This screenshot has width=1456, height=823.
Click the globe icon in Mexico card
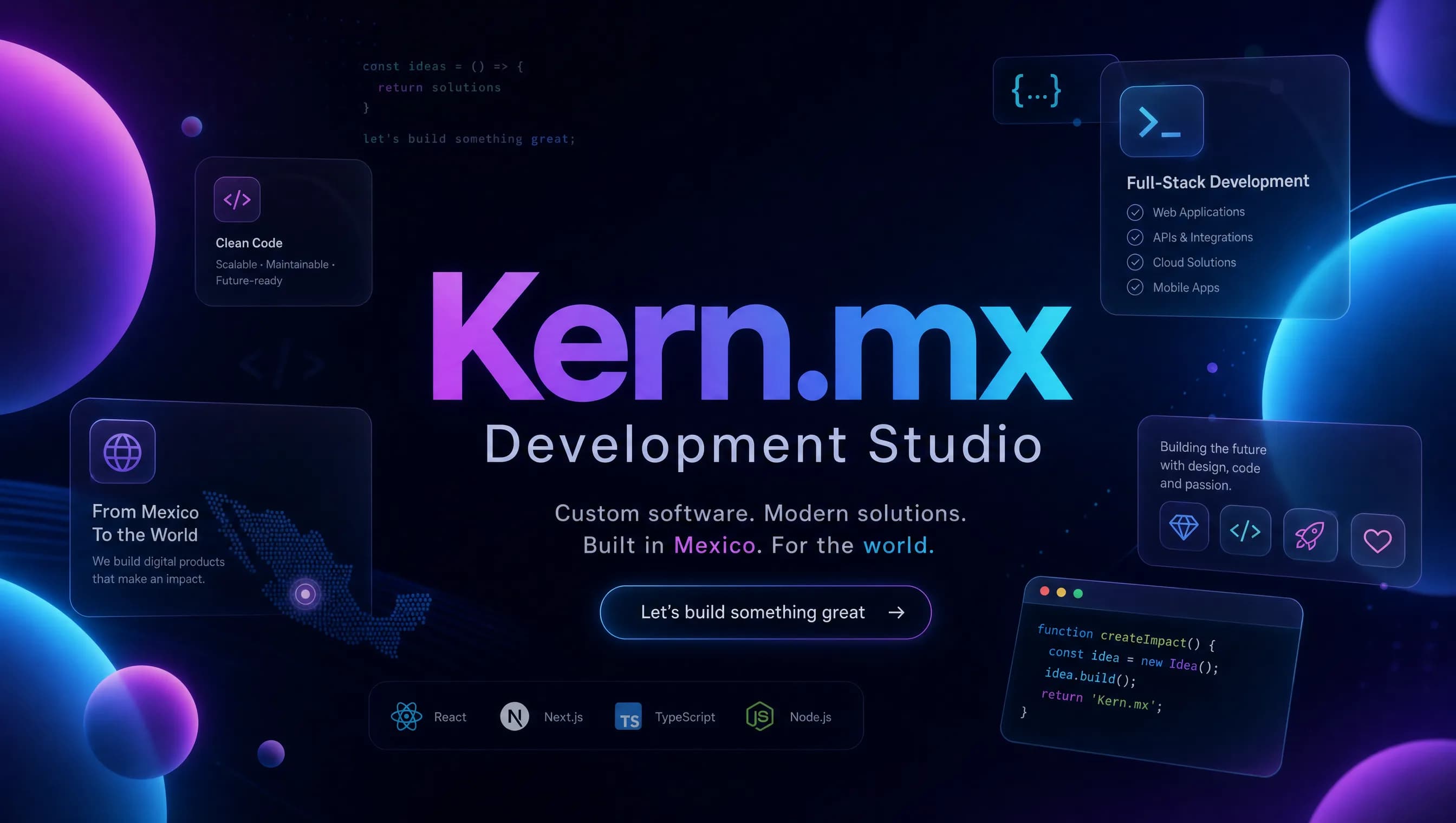click(122, 452)
